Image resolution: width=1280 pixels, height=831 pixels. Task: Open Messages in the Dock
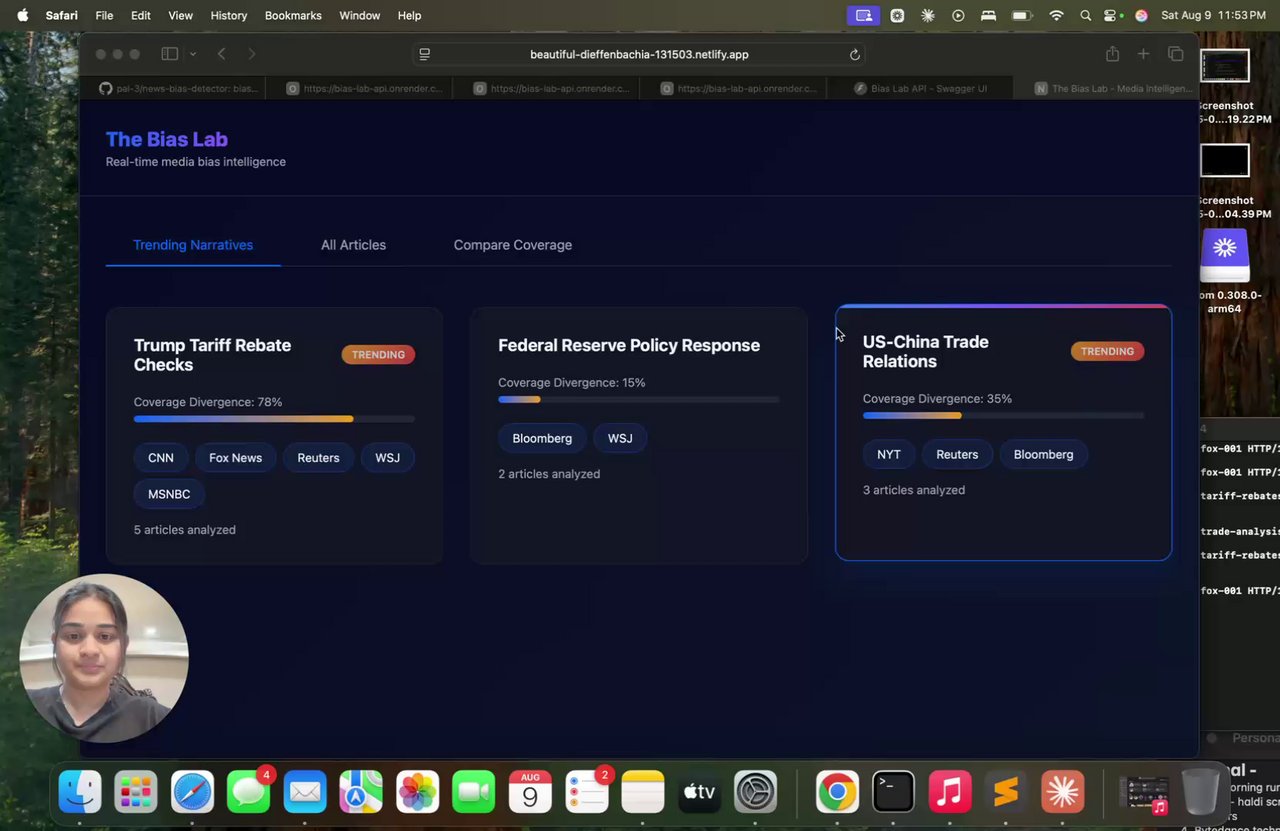(248, 792)
